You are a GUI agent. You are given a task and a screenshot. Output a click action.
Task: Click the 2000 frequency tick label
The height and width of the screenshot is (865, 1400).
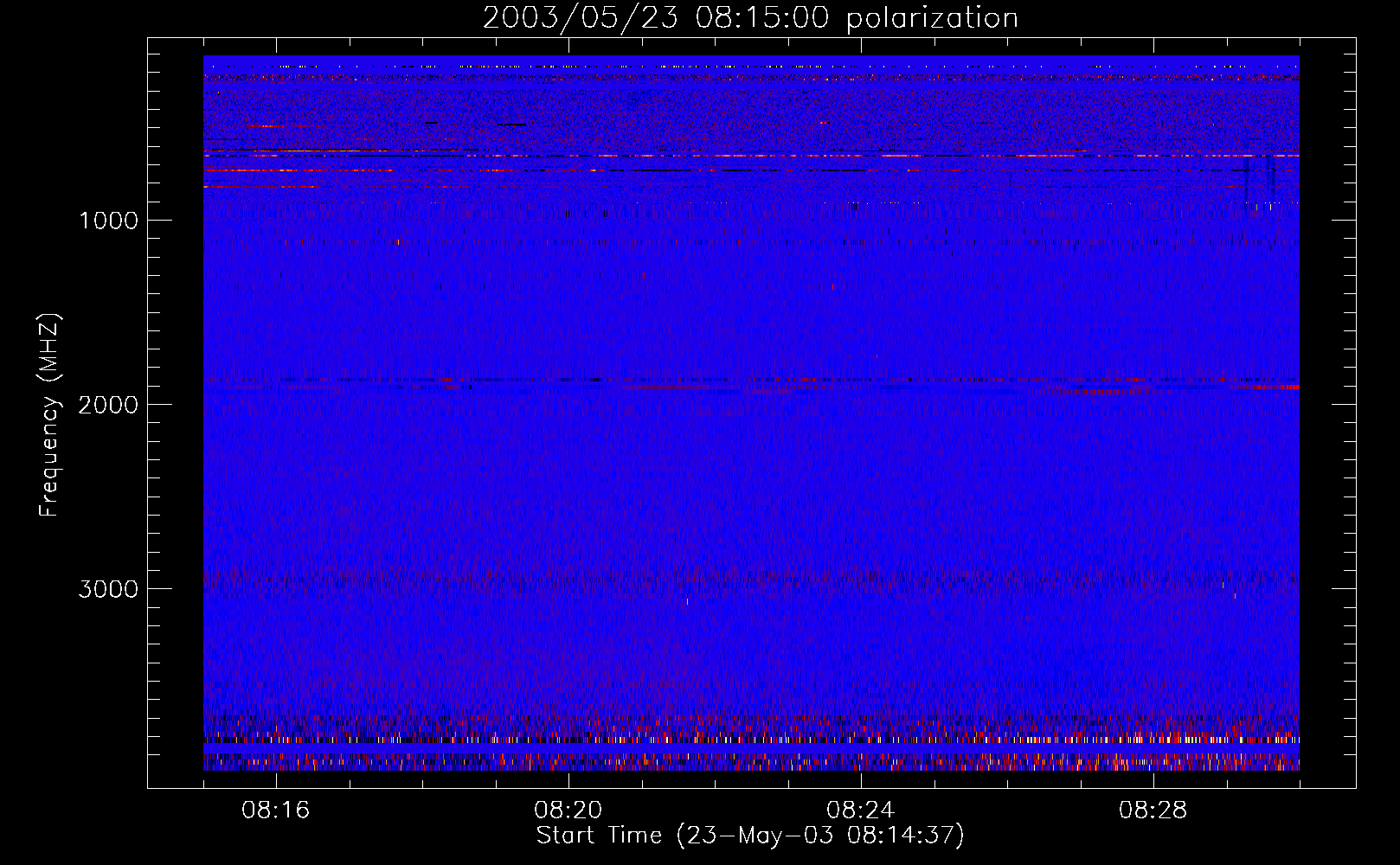pos(108,405)
